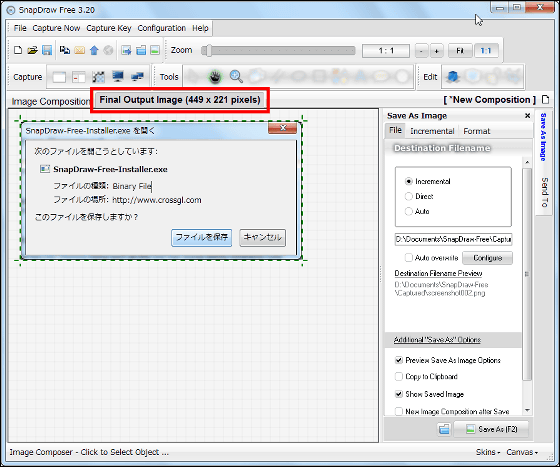Switch to the Final Output Image tab
The image size is (560, 467).
180,100
